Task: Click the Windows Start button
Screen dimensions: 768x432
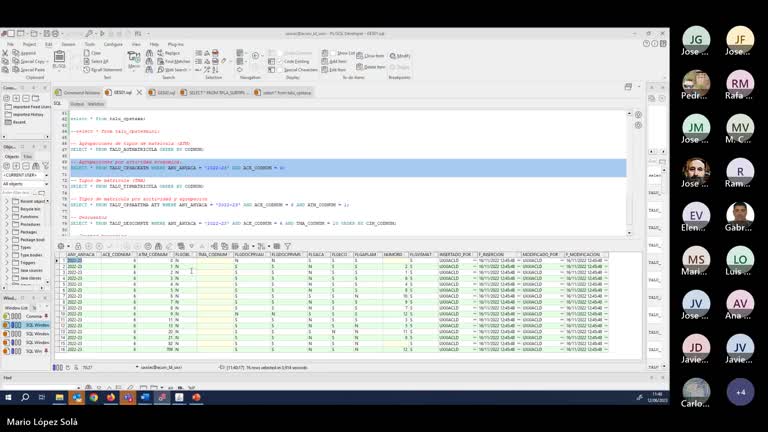Action: pos(8,397)
